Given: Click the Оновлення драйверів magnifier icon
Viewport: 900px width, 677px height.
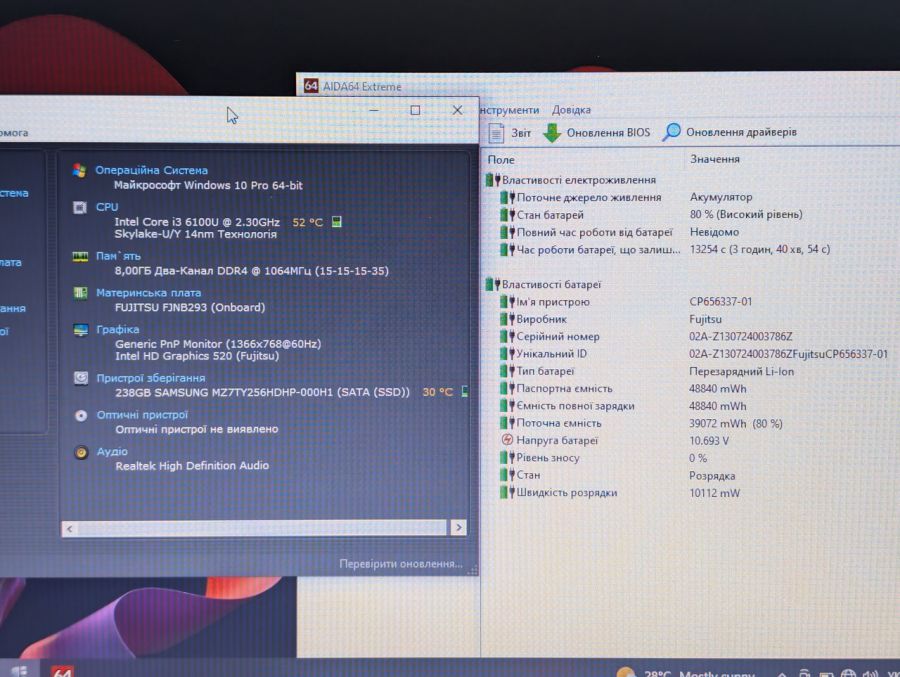Looking at the screenshot, I should coord(671,132).
